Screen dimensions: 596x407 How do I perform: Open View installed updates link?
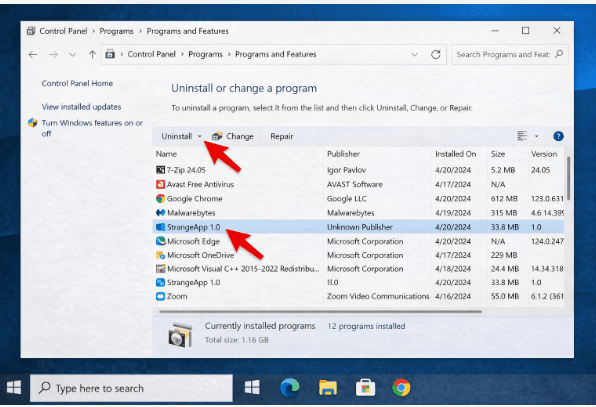(x=81, y=107)
